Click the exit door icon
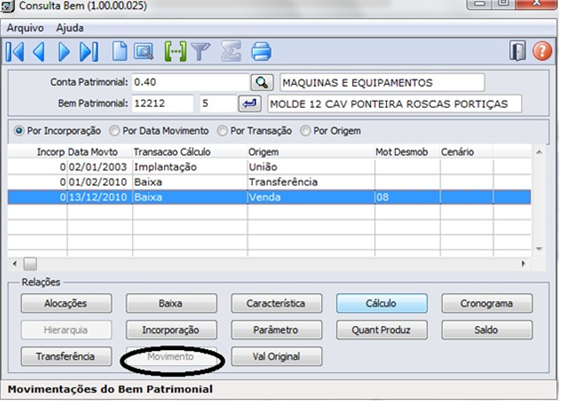 [x=517, y=51]
